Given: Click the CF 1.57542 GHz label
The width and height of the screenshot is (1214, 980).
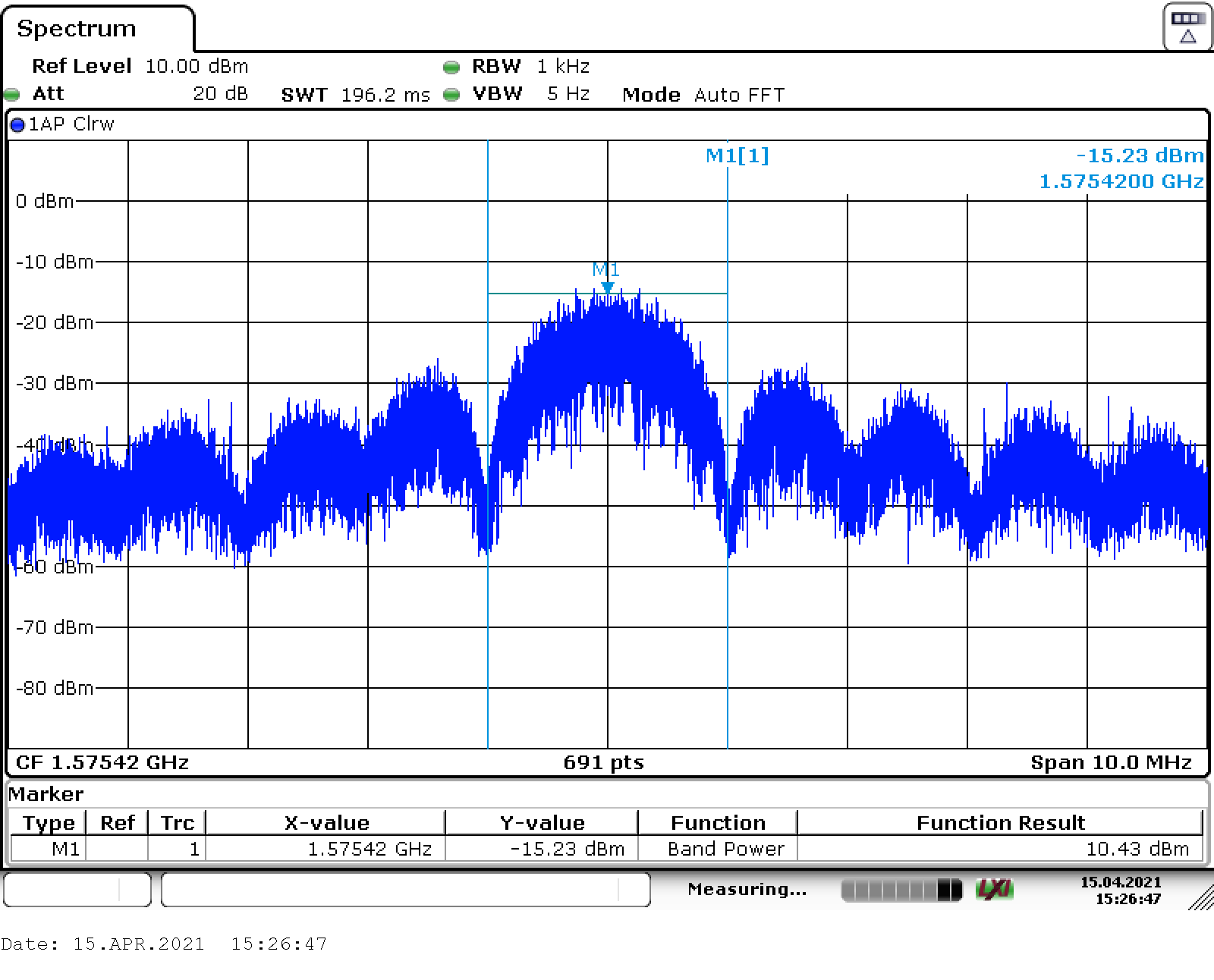Looking at the screenshot, I should click(102, 762).
